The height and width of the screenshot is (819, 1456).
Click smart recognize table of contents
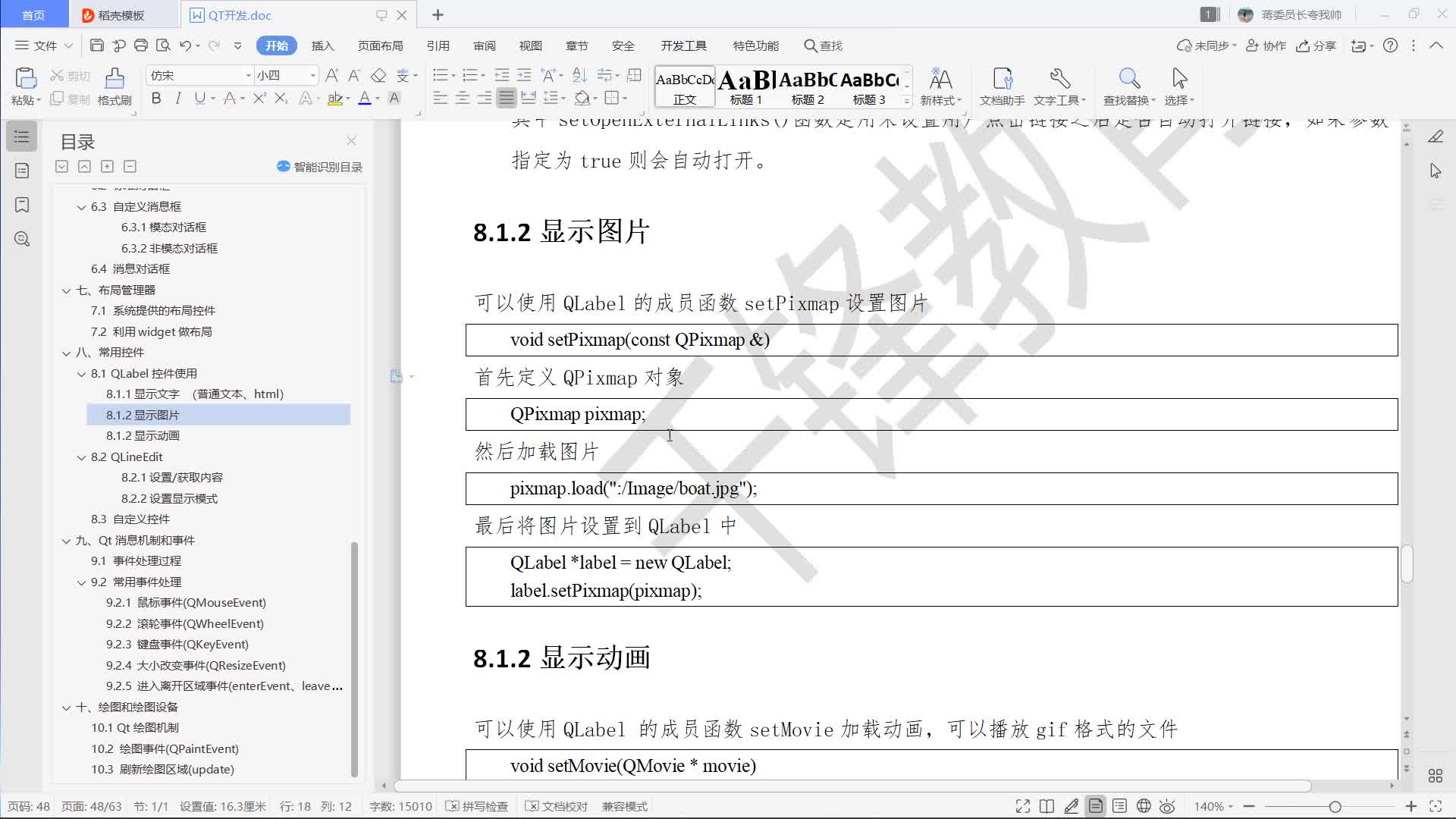pyautogui.click(x=320, y=167)
